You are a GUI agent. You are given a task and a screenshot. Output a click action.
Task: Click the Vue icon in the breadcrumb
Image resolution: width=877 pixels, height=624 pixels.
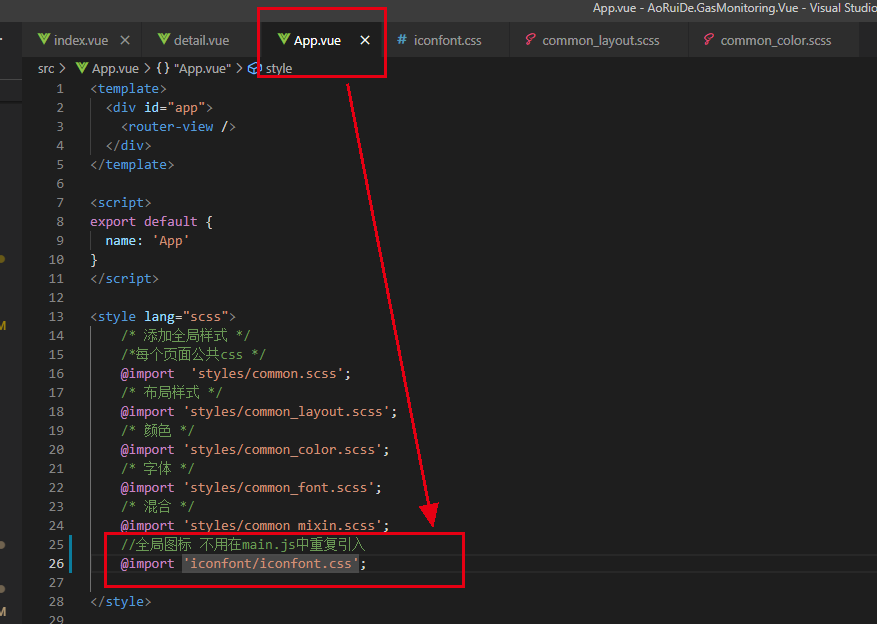[82, 68]
